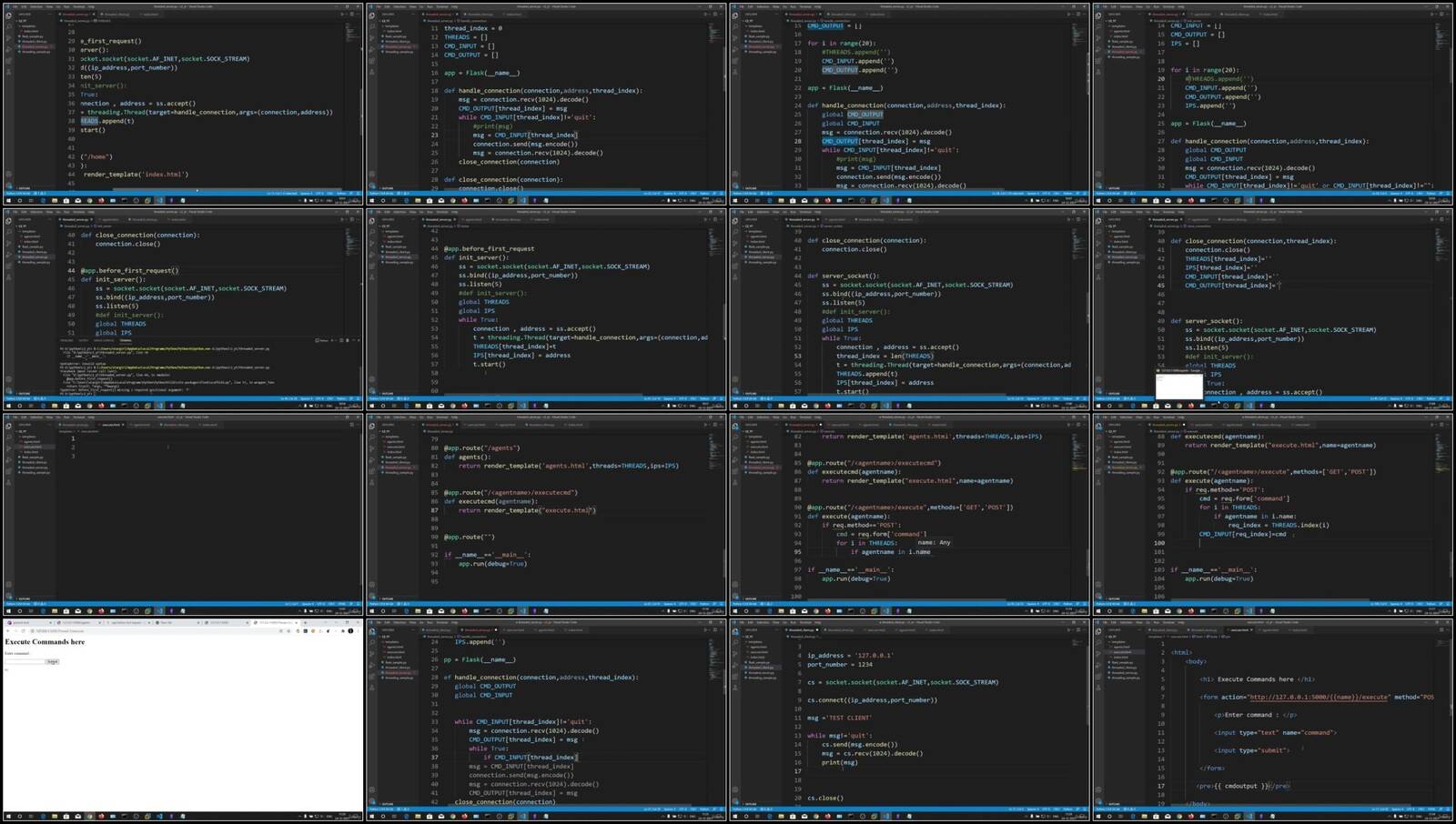Open the frame with commented #THREADS.append on line 18
1456x824 pixels.
coord(910,104)
